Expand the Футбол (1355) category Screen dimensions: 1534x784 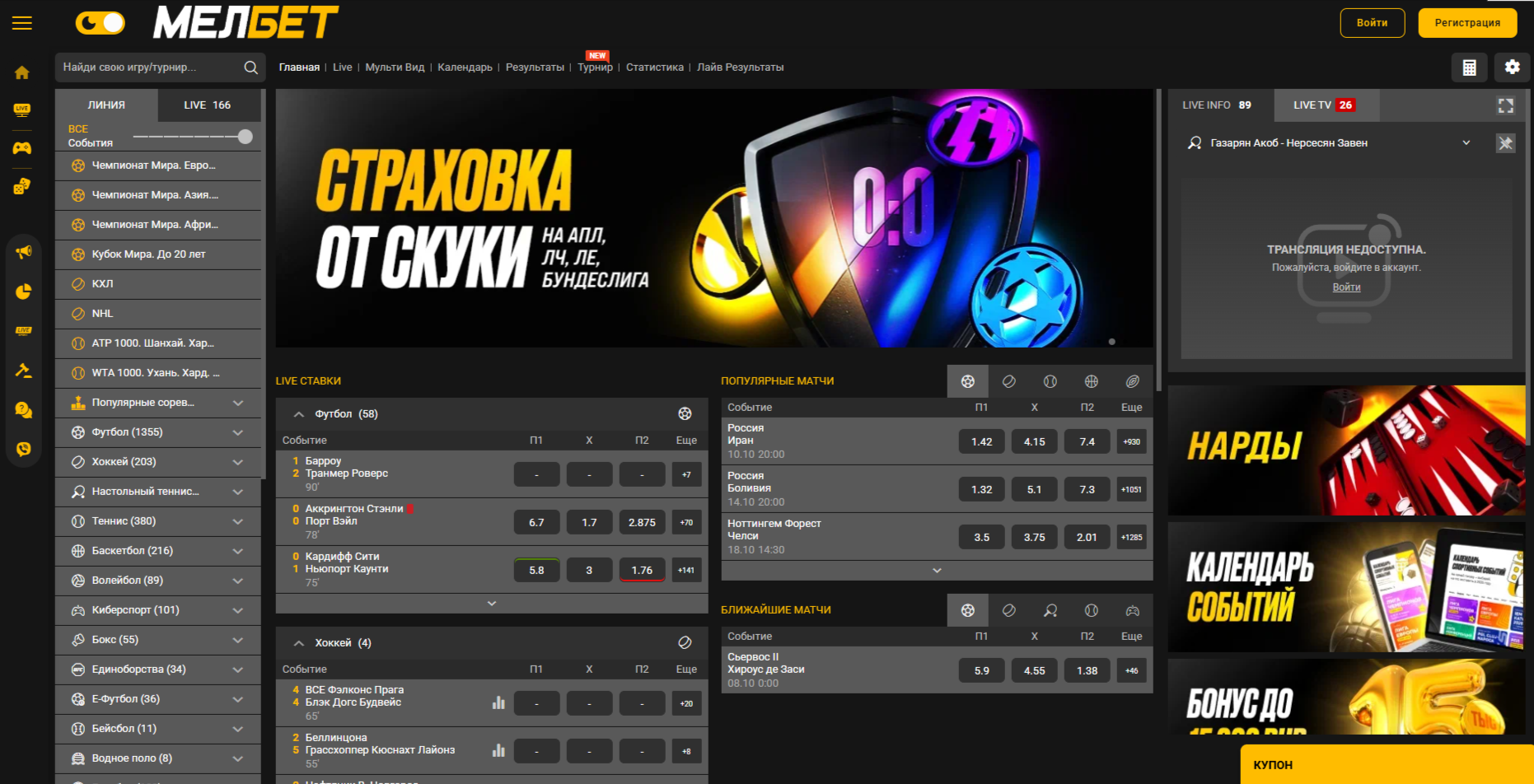pos(238,432)
